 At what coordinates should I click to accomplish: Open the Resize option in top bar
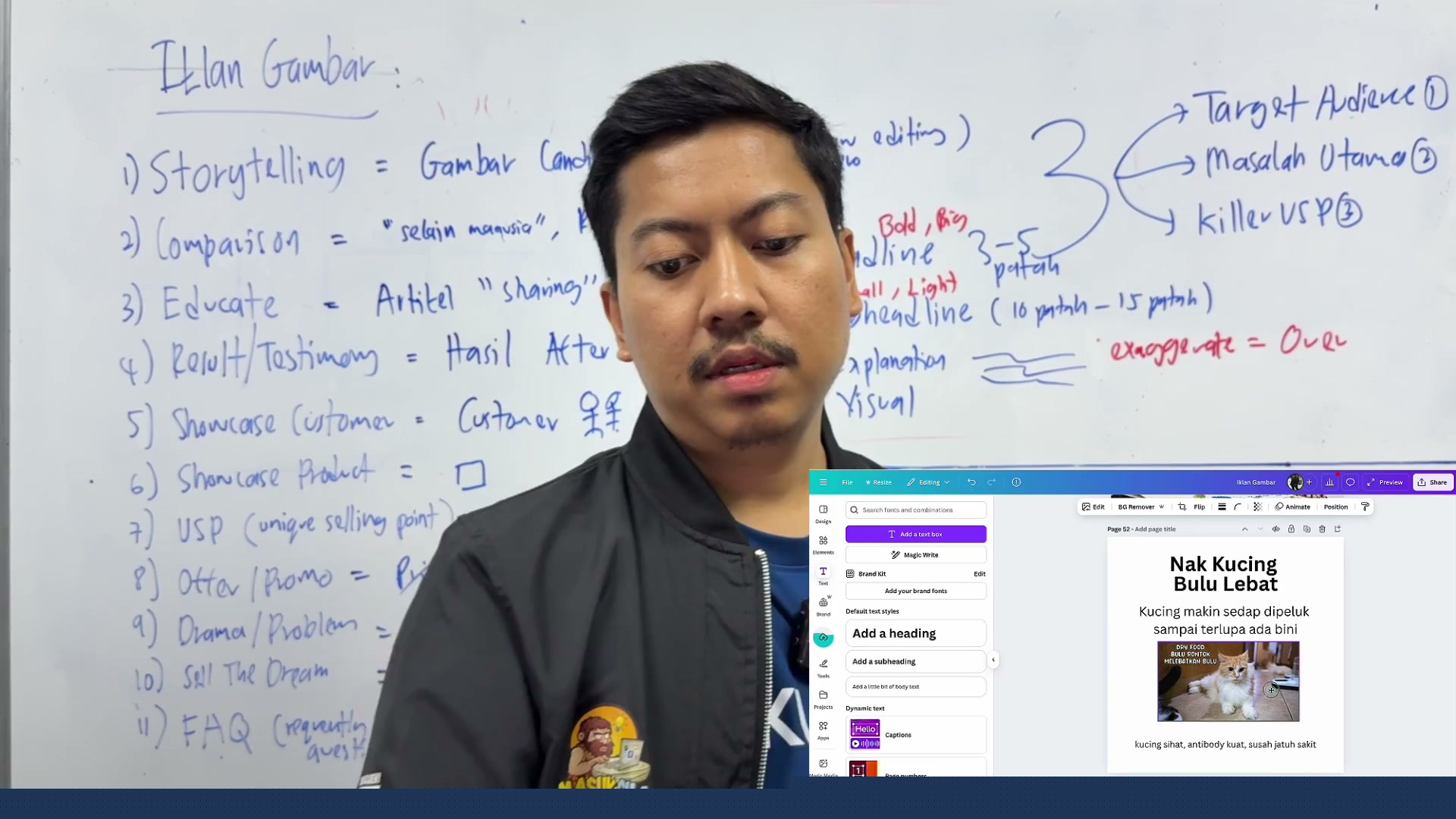point(879,482)
